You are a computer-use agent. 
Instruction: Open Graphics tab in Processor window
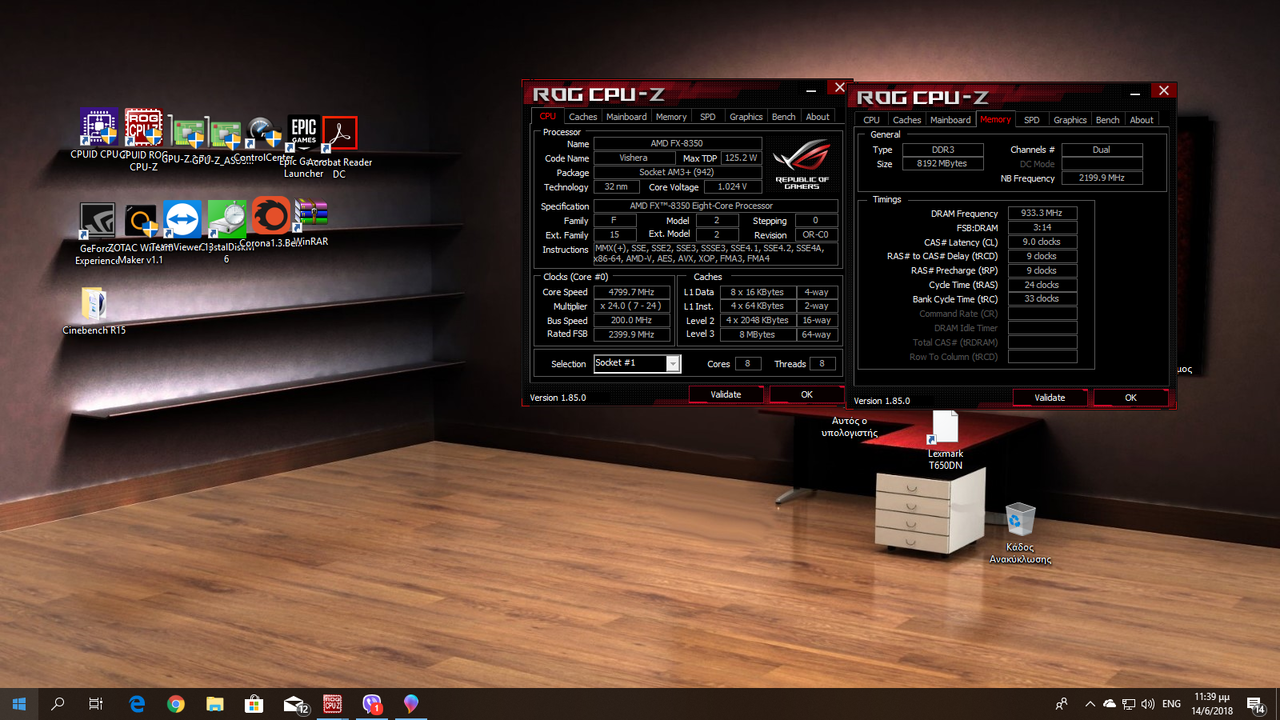tap(746, 116)
